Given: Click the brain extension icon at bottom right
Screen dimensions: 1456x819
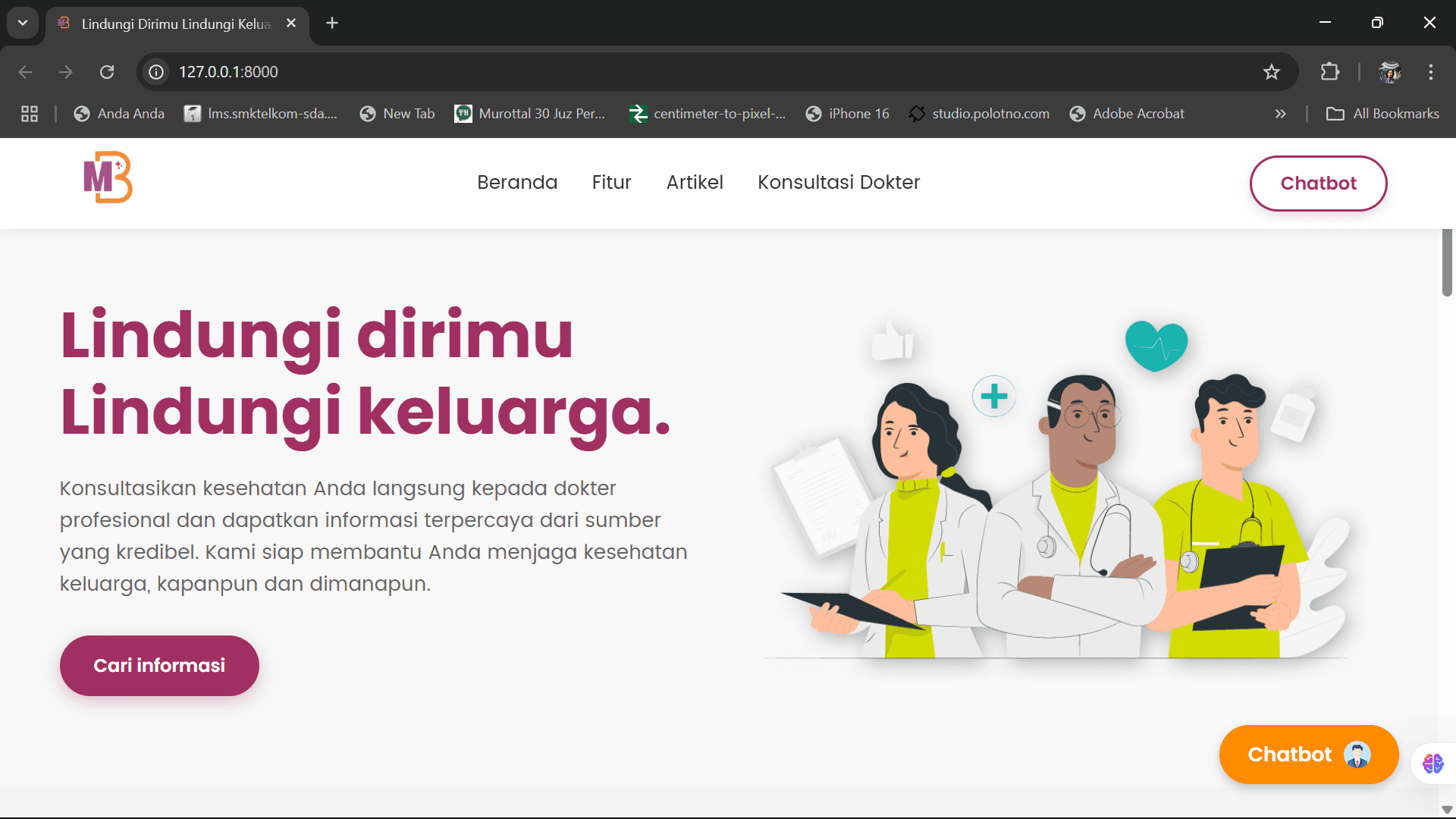Looking at the screenshot, I should tap(1432, 763).
